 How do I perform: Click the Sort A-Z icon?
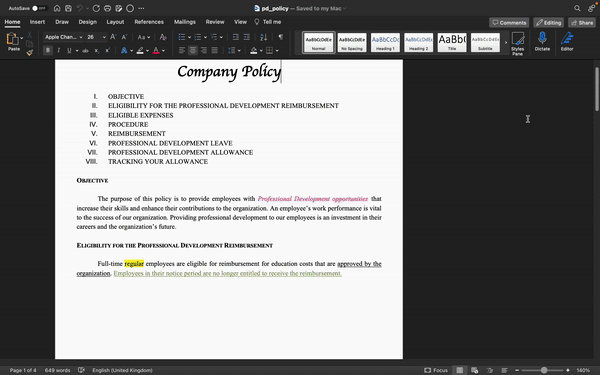point(264,37)
